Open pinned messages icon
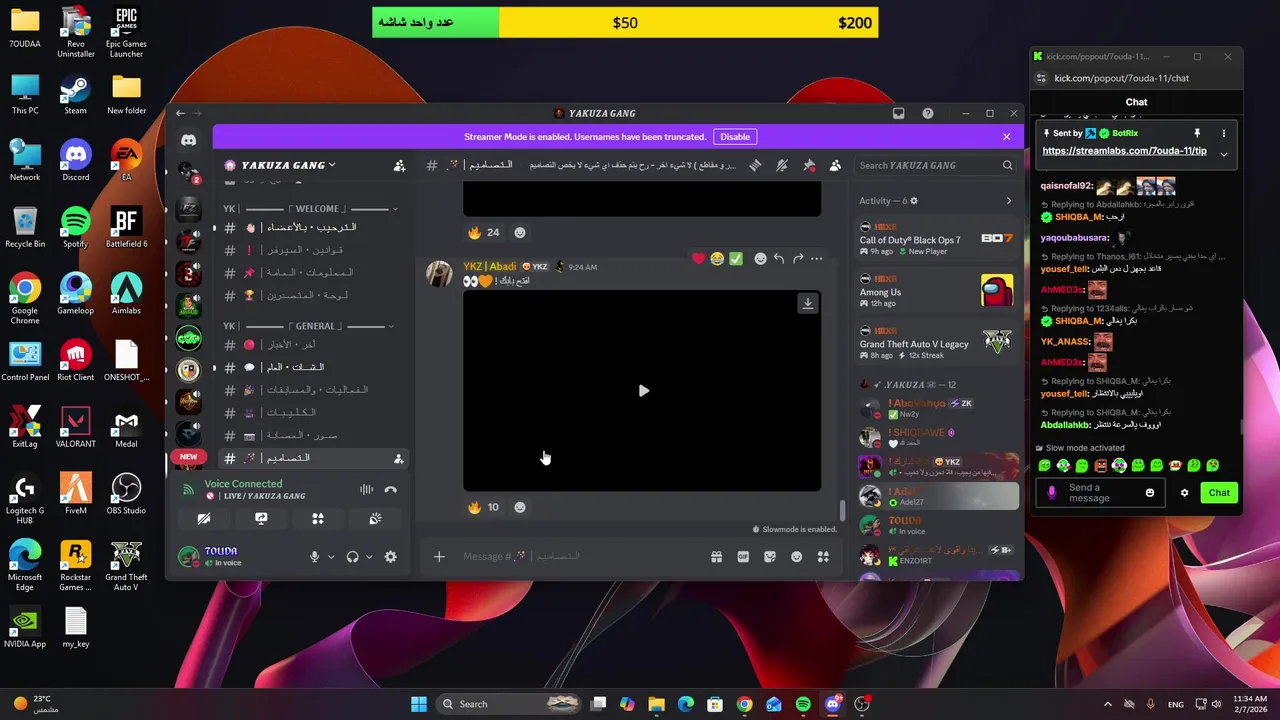1280x720 pixels. (809, 165)
